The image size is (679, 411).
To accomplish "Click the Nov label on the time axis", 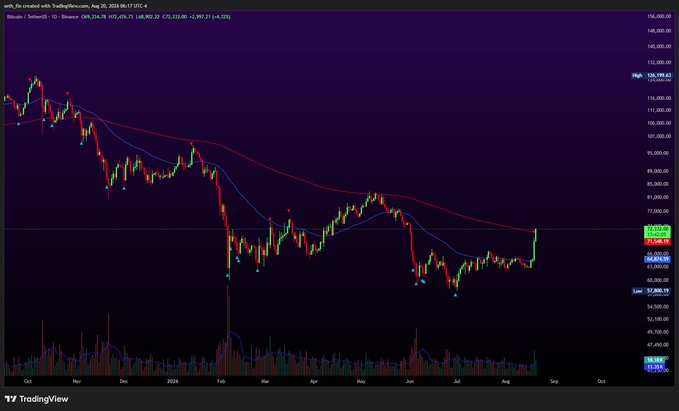I will click(77, 382).
